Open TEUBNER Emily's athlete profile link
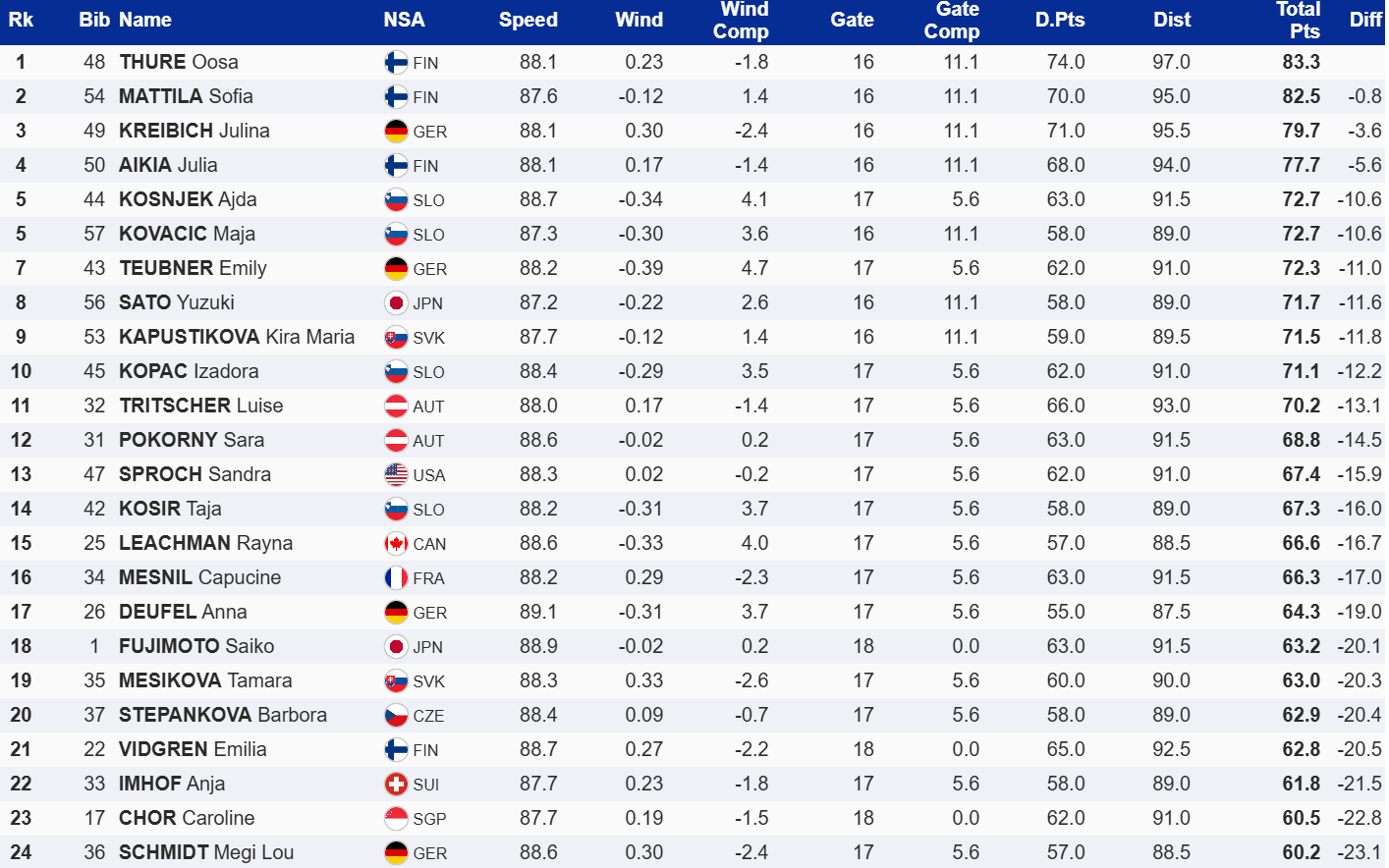 click(193, 268)
